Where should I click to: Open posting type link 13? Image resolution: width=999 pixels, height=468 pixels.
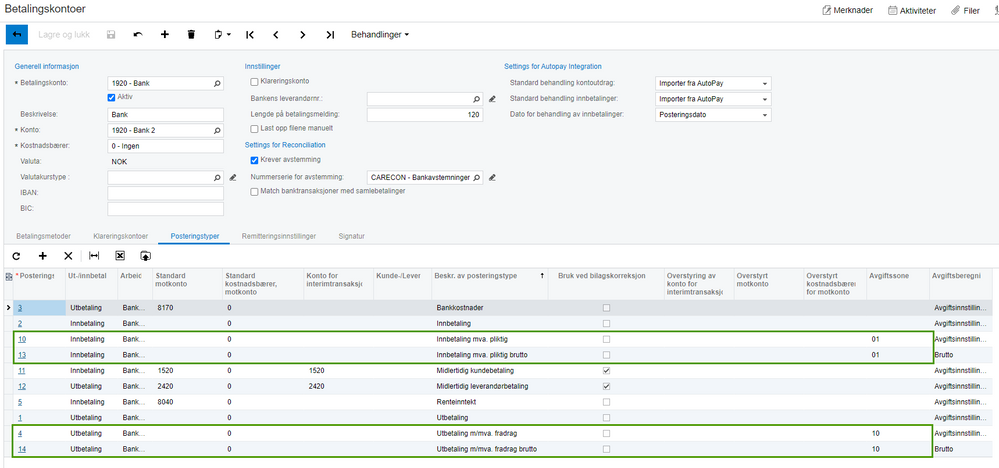(x=22, y=355)
